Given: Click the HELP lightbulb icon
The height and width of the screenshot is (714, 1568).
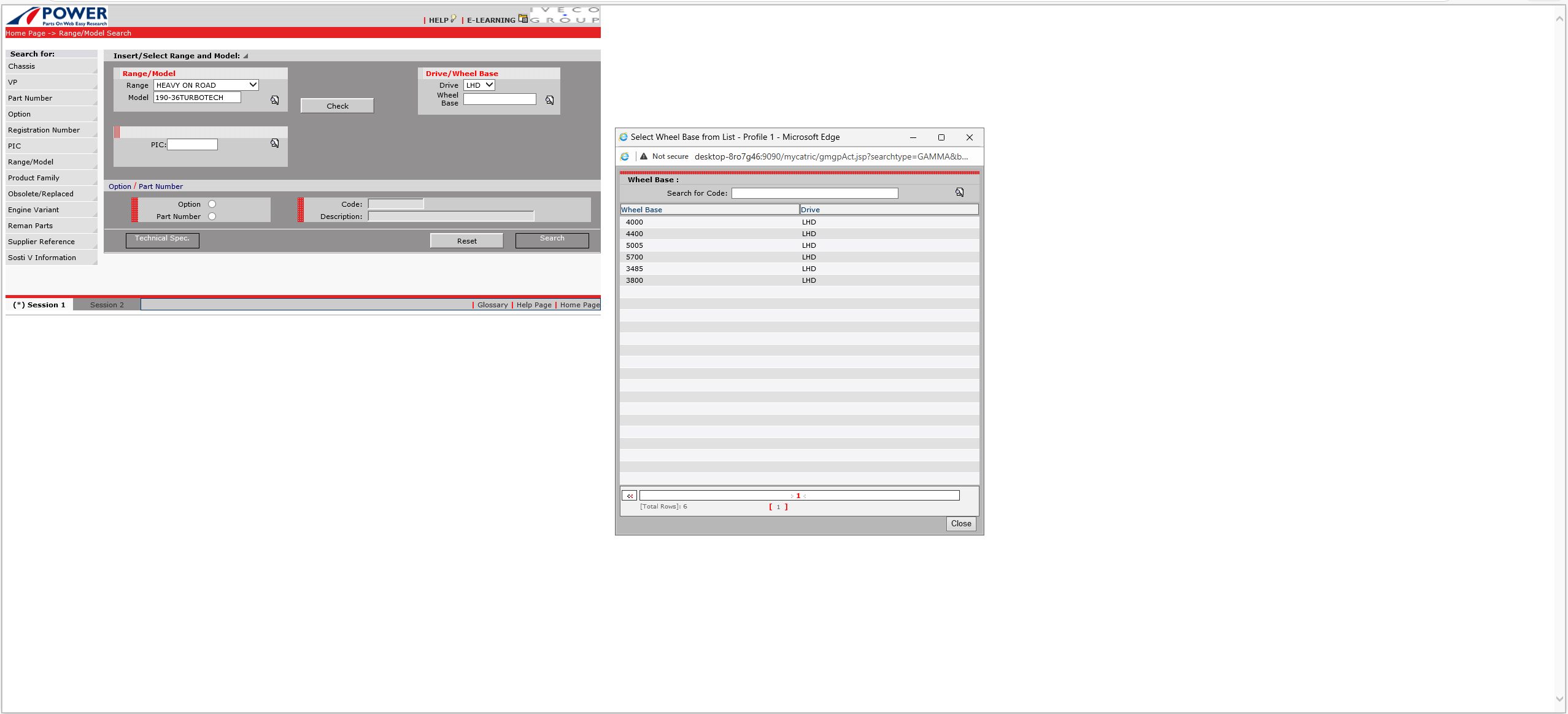Looking at the screenshot, I should tap(454, 19).
